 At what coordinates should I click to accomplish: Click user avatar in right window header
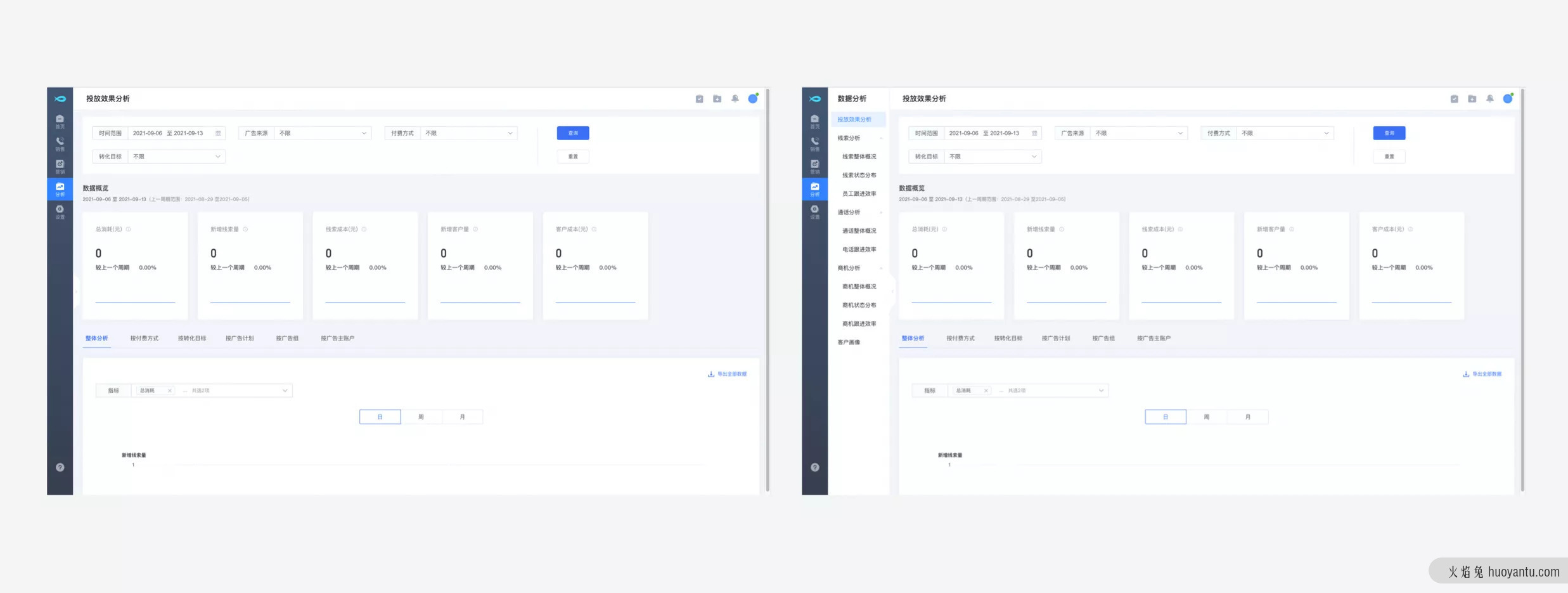1508,98
